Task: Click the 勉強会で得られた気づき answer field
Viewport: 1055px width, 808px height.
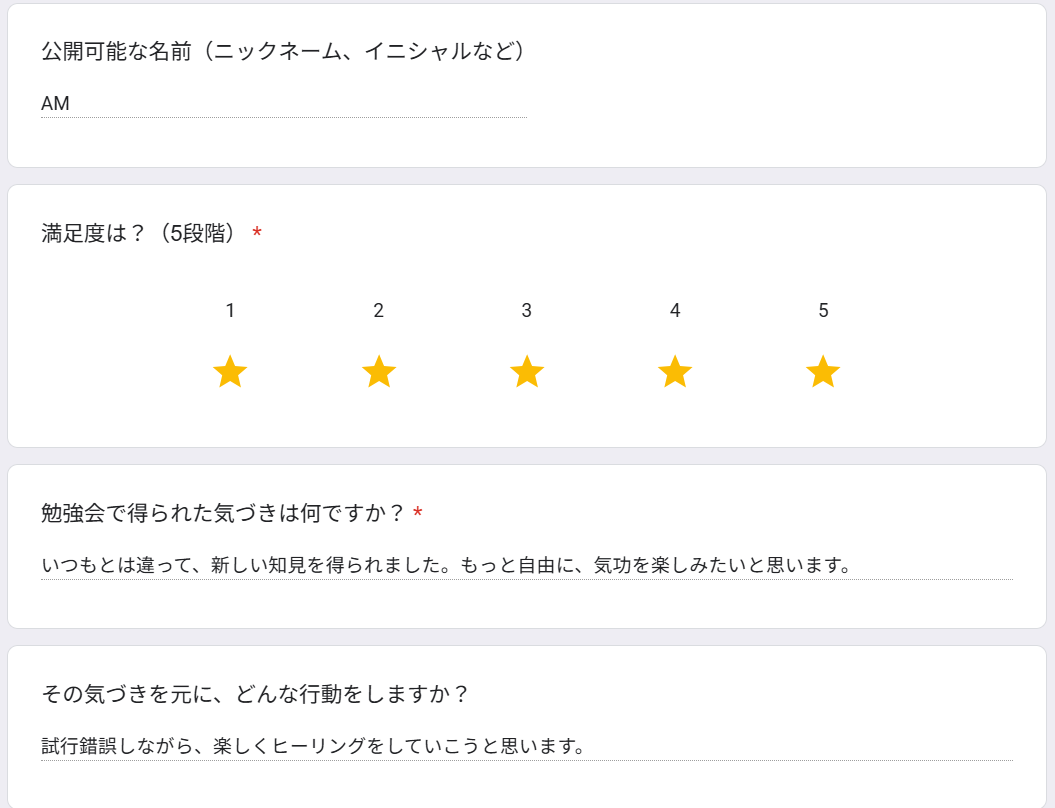Action: pyautogui.click(x=527, y=565)
